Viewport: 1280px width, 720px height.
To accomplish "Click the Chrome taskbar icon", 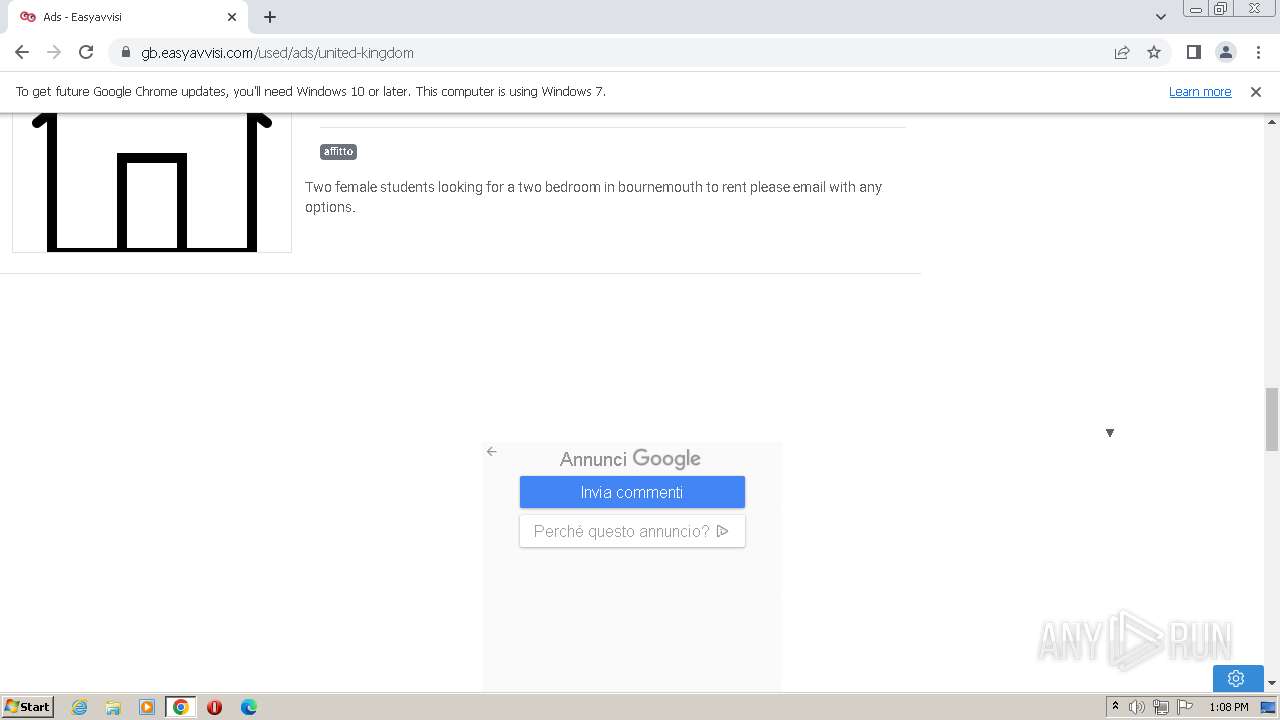I will (181, 707).
